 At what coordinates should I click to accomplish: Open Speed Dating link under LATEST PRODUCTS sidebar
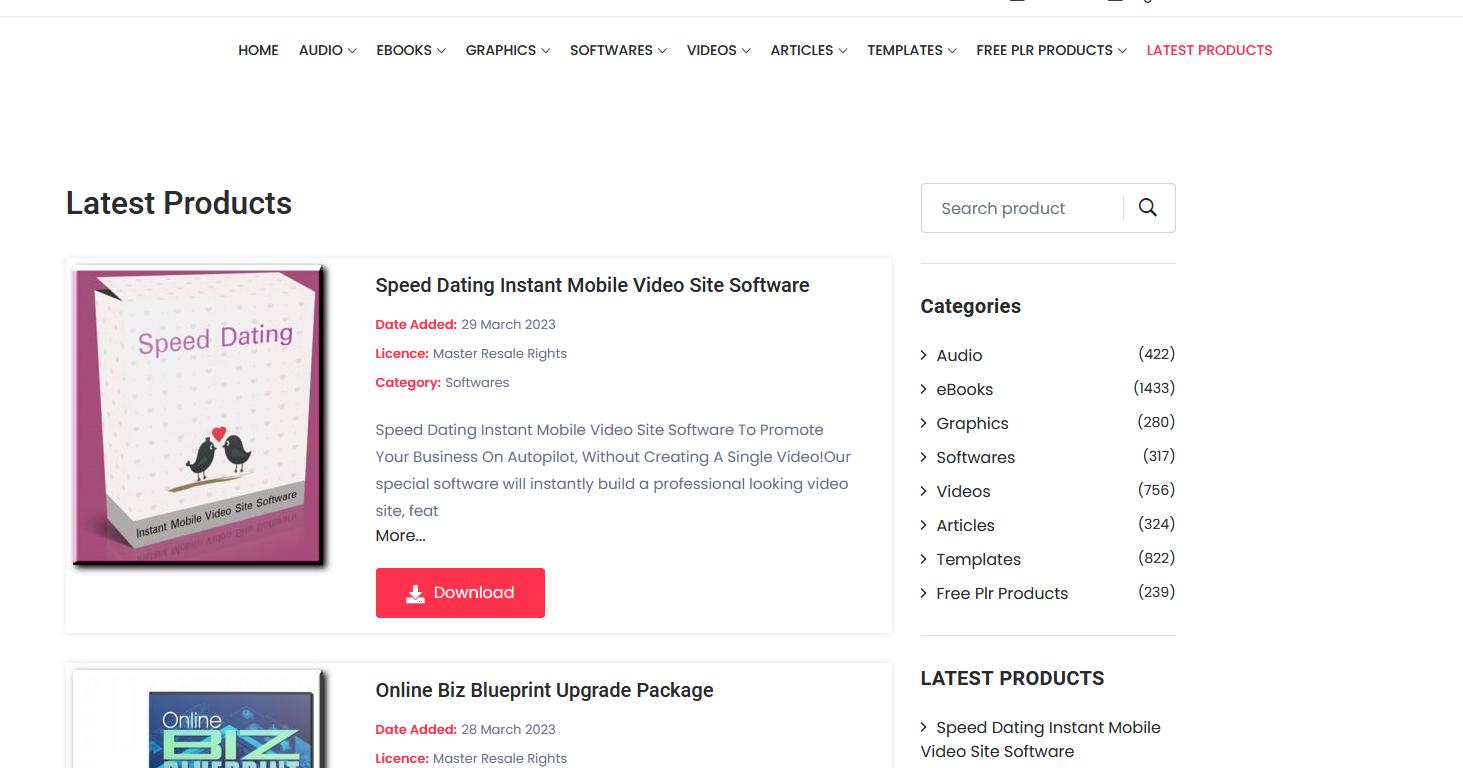click(1041, 739)
